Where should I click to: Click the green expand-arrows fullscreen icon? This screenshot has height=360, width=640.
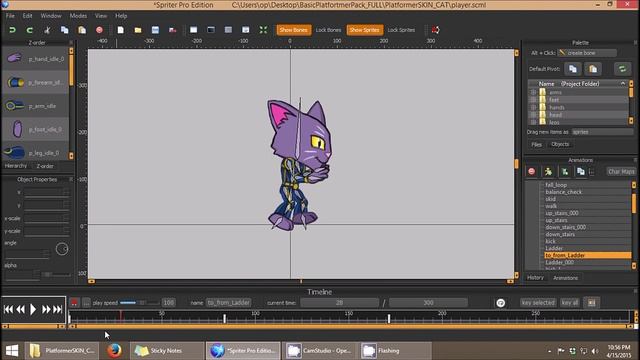pyautogui.click(x=263, y=30)
